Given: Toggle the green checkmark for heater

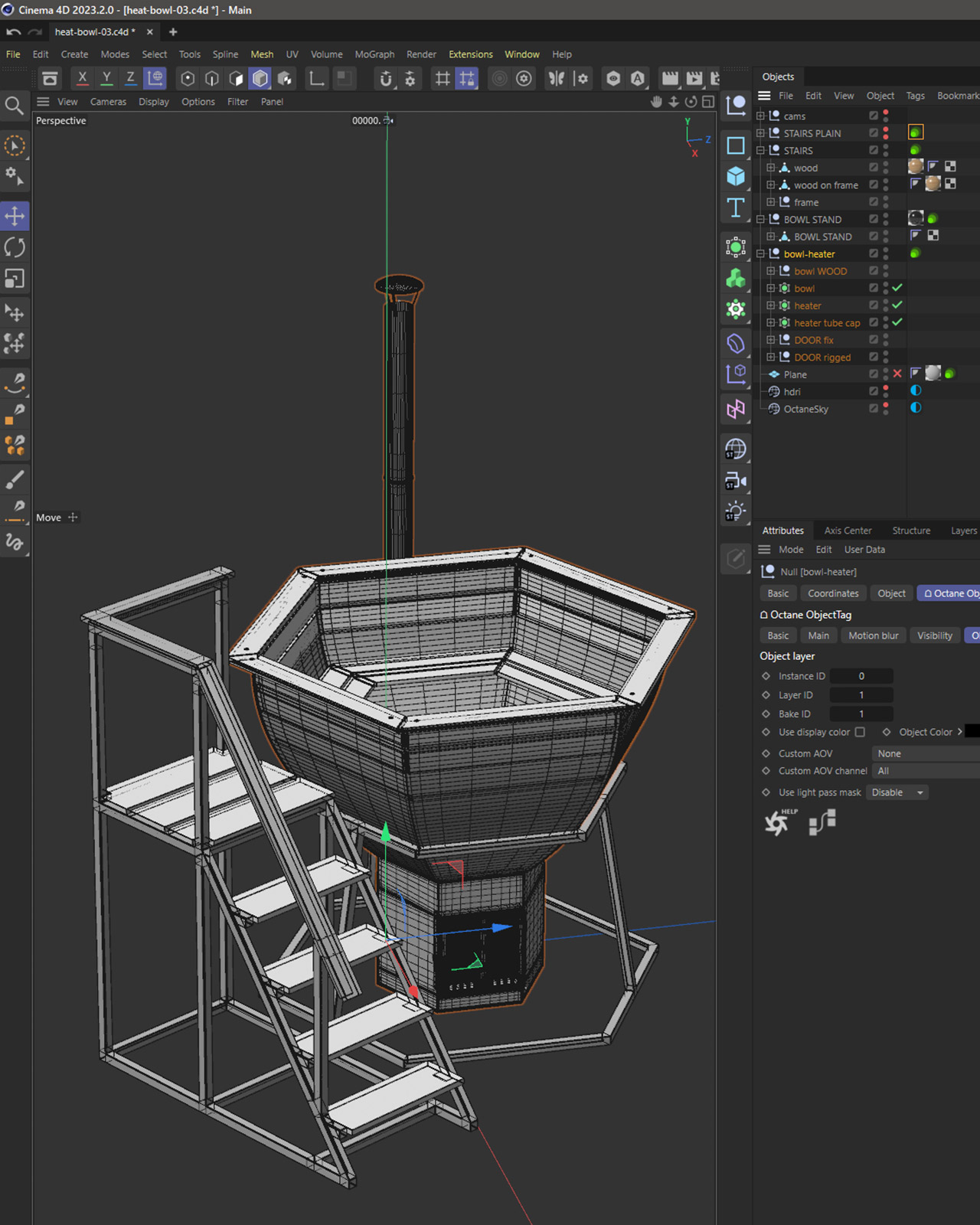Looking at the screenshot, I should [897, 305].
